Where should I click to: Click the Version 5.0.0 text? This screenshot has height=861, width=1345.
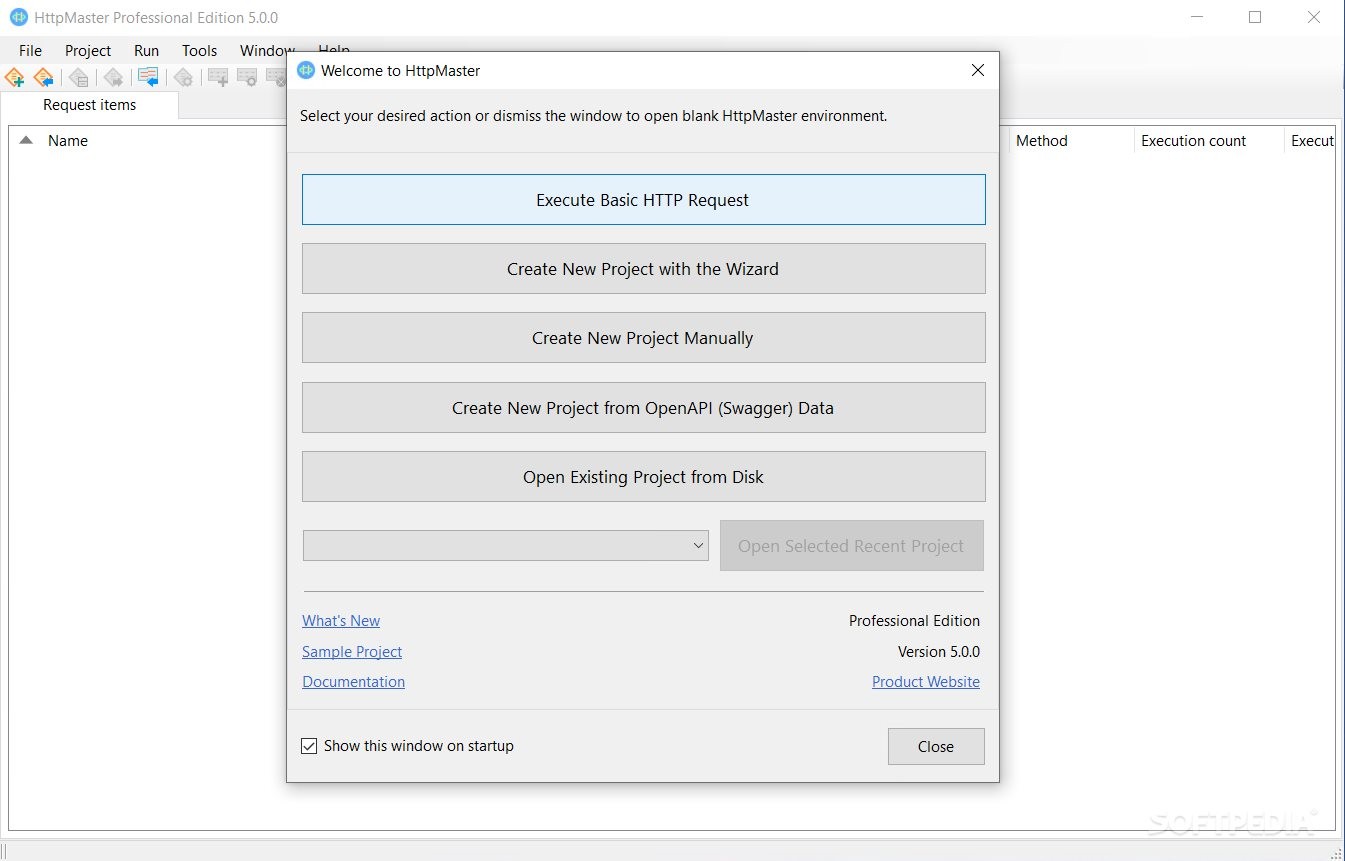tap(939, 652)
